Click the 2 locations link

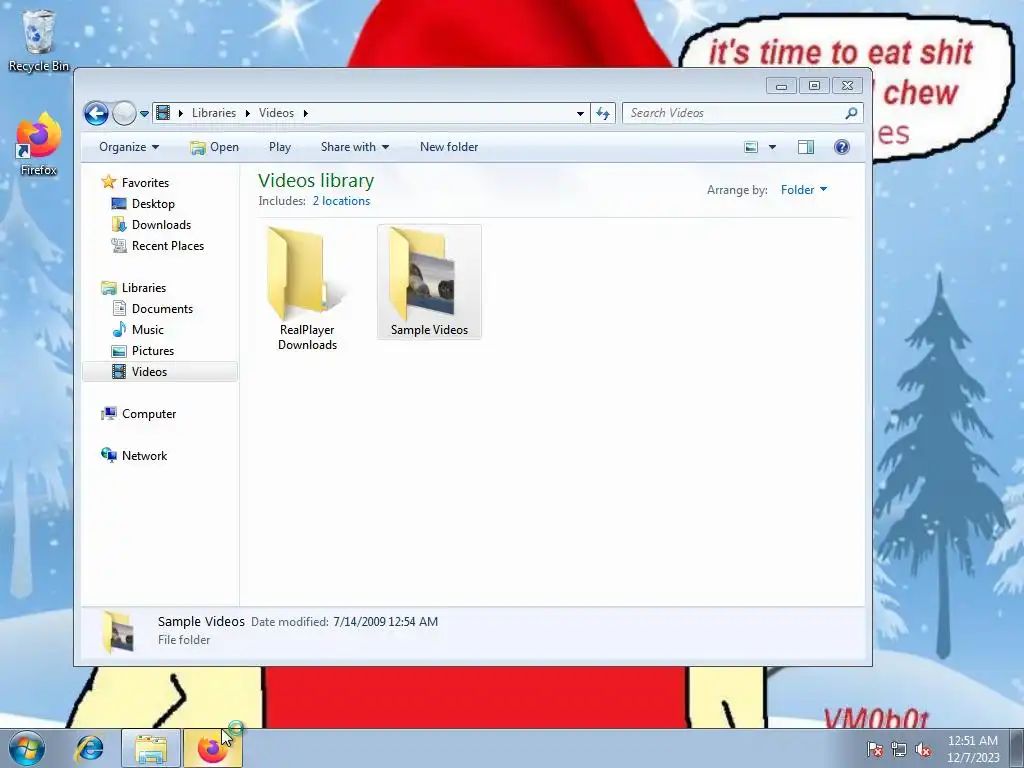click(x=341, y=201)
